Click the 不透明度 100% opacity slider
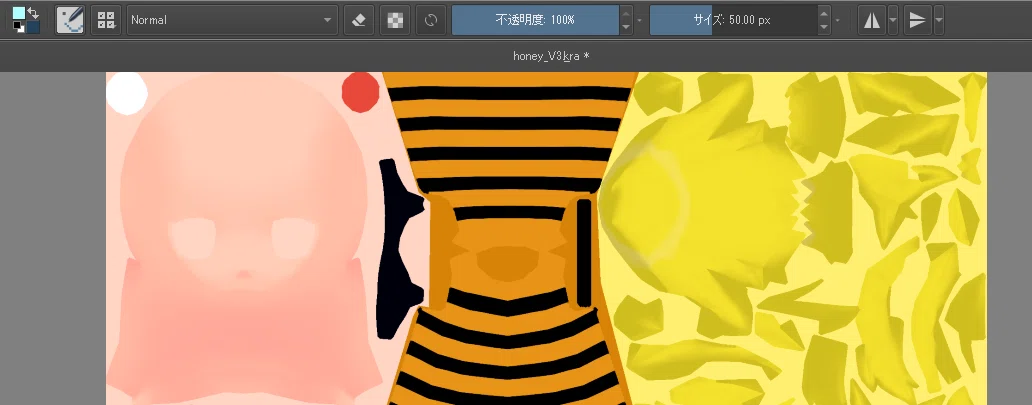Viewport: 1032px width, 405px height. [x=535, y=20]
